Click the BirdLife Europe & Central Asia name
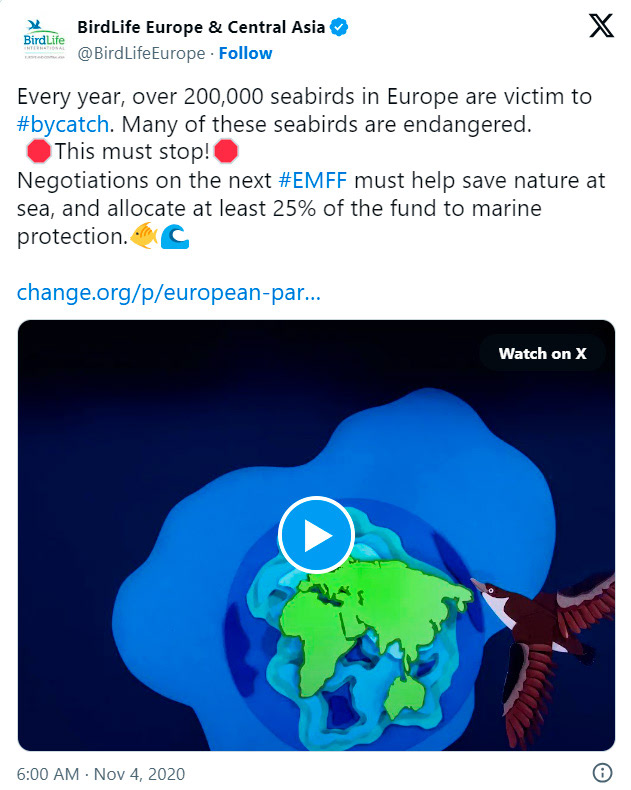631x790 pixels. pyautogui.click(x=201, y=27)
